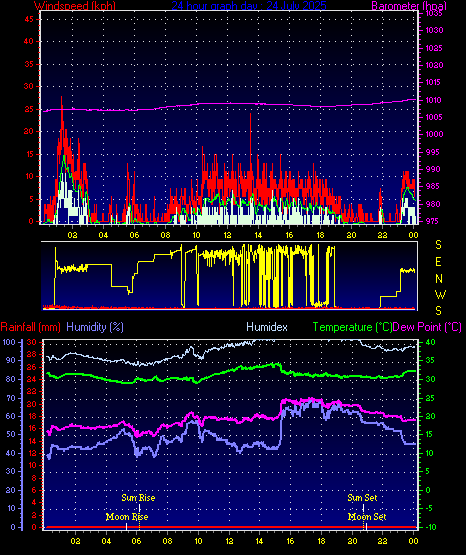Click rainfall axis value 12
The image size is (466, 555).
point(32,453)
